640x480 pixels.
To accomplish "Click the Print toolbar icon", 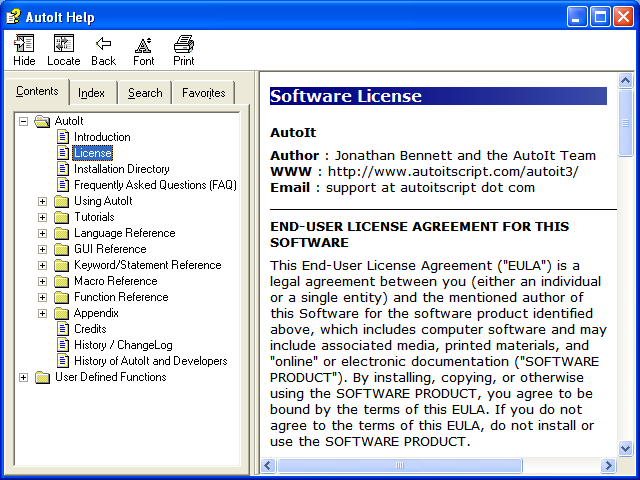I will click(x=184, y=44).
